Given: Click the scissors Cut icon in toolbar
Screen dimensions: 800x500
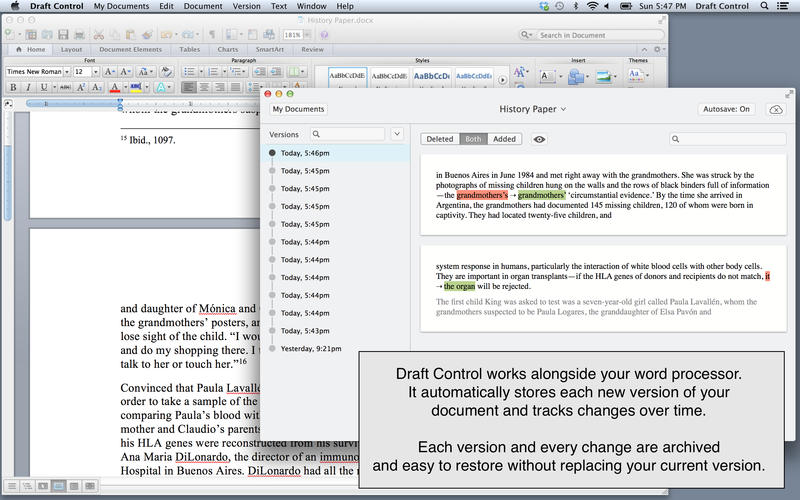Looking at the screenshot, I should (100, 34).
